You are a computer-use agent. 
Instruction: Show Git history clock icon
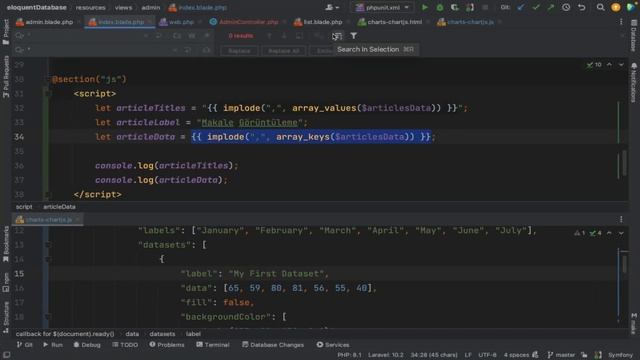tap(566, 7)
